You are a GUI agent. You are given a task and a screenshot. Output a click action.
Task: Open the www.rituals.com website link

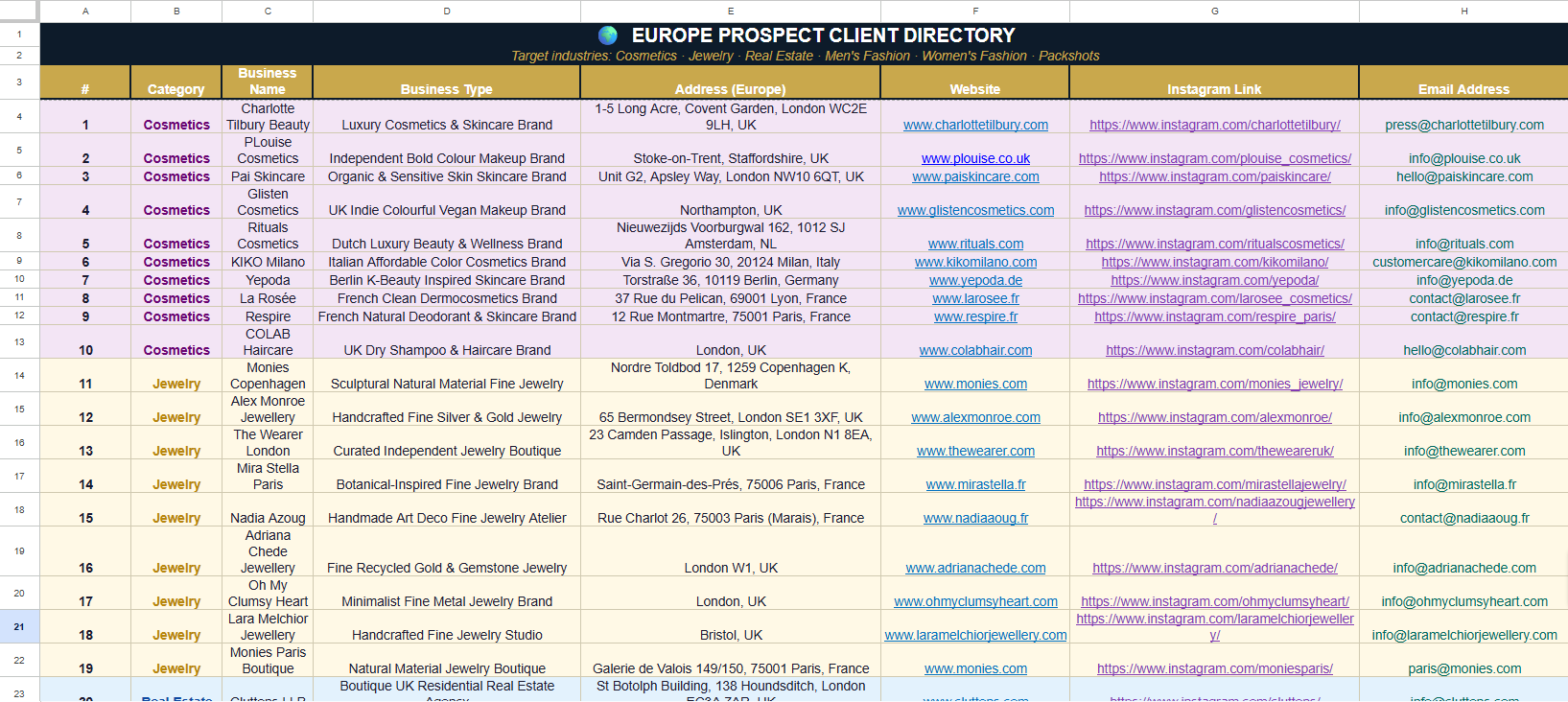coord(975,244)
